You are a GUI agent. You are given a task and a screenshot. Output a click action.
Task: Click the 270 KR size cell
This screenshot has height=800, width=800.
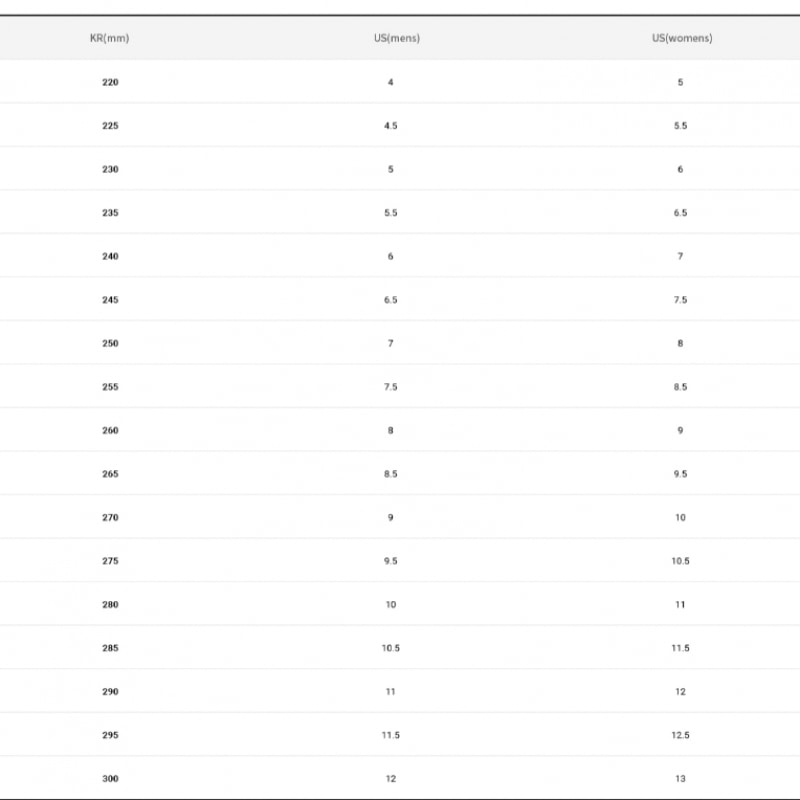110,517
